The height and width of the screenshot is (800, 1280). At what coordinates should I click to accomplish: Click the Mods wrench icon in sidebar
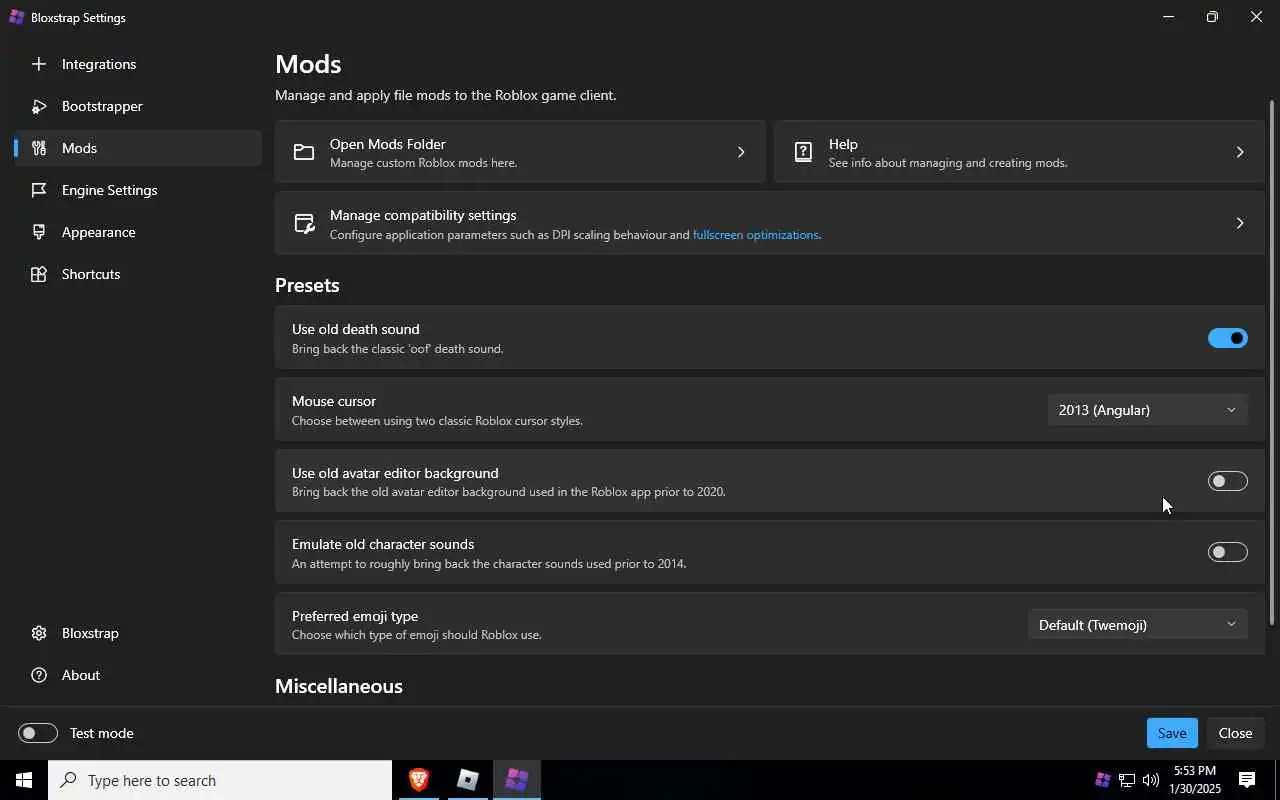(x=39, y=148)
